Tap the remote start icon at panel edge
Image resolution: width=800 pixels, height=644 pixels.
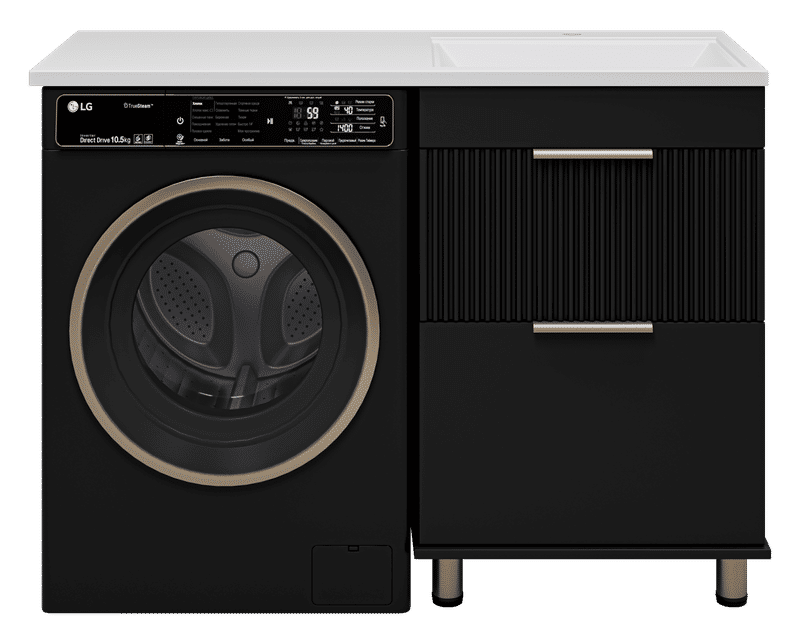pyautogui.click(x=384, y=121)
